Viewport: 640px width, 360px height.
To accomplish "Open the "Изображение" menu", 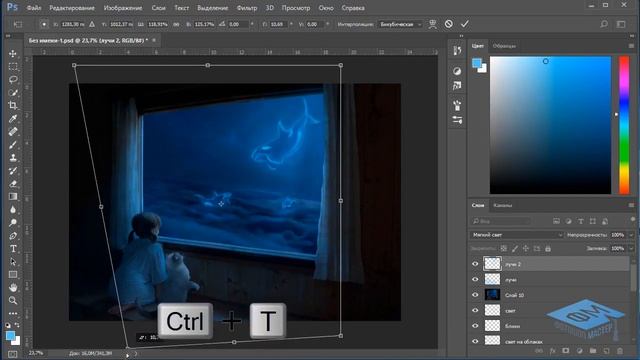I will [123, 8].
